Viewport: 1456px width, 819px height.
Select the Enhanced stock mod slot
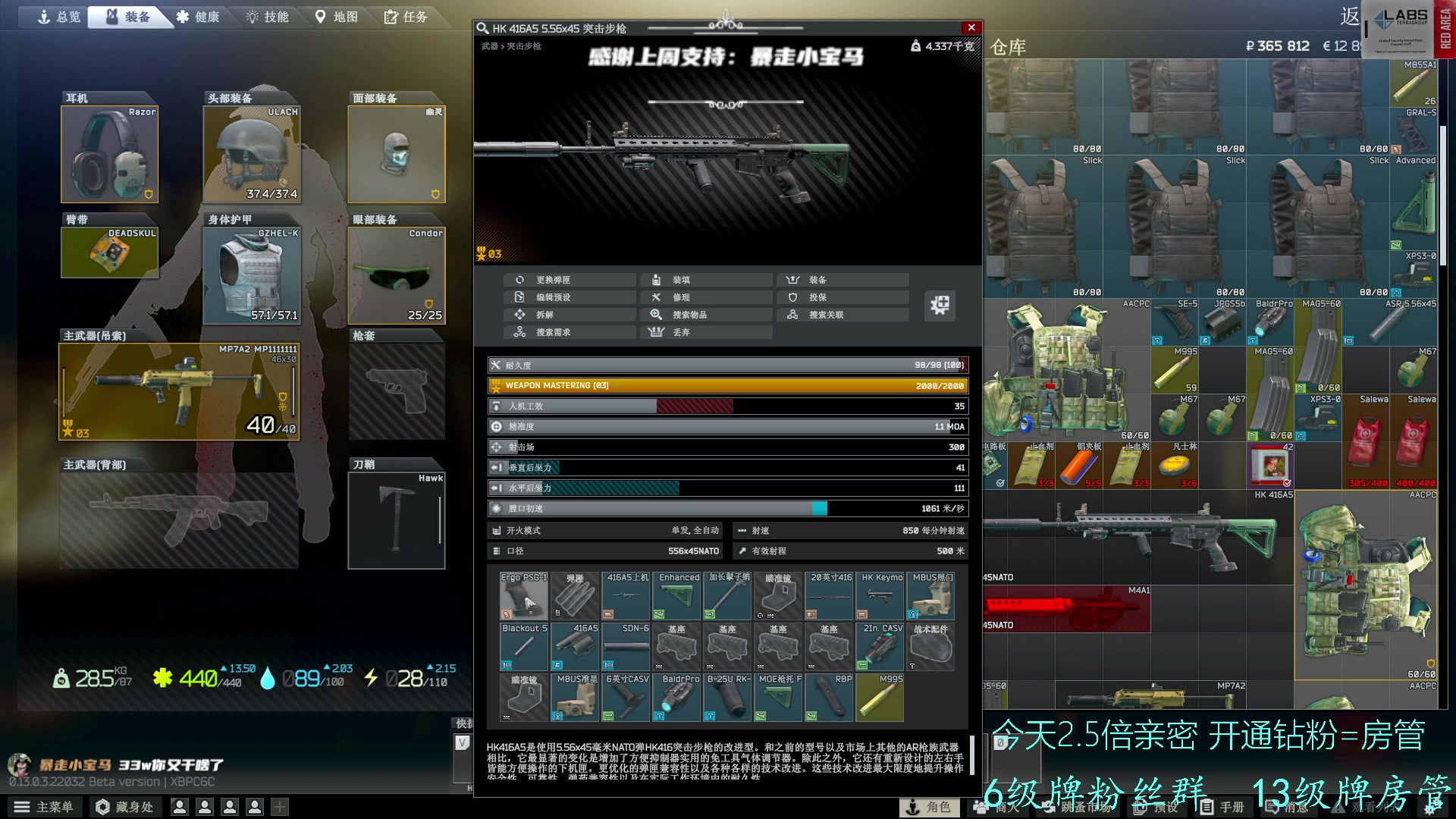coord(676,596)
